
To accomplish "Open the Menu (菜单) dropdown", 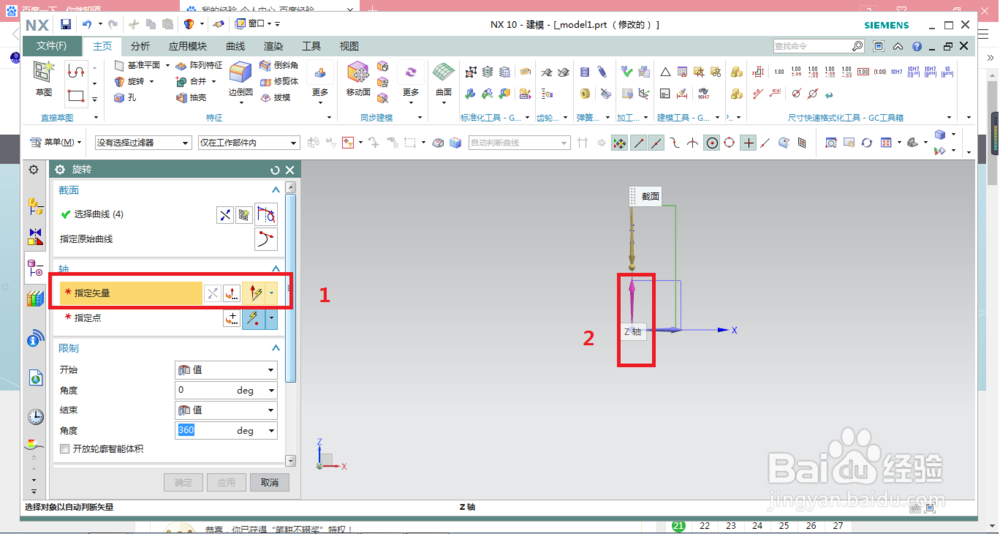I will 57,142.
